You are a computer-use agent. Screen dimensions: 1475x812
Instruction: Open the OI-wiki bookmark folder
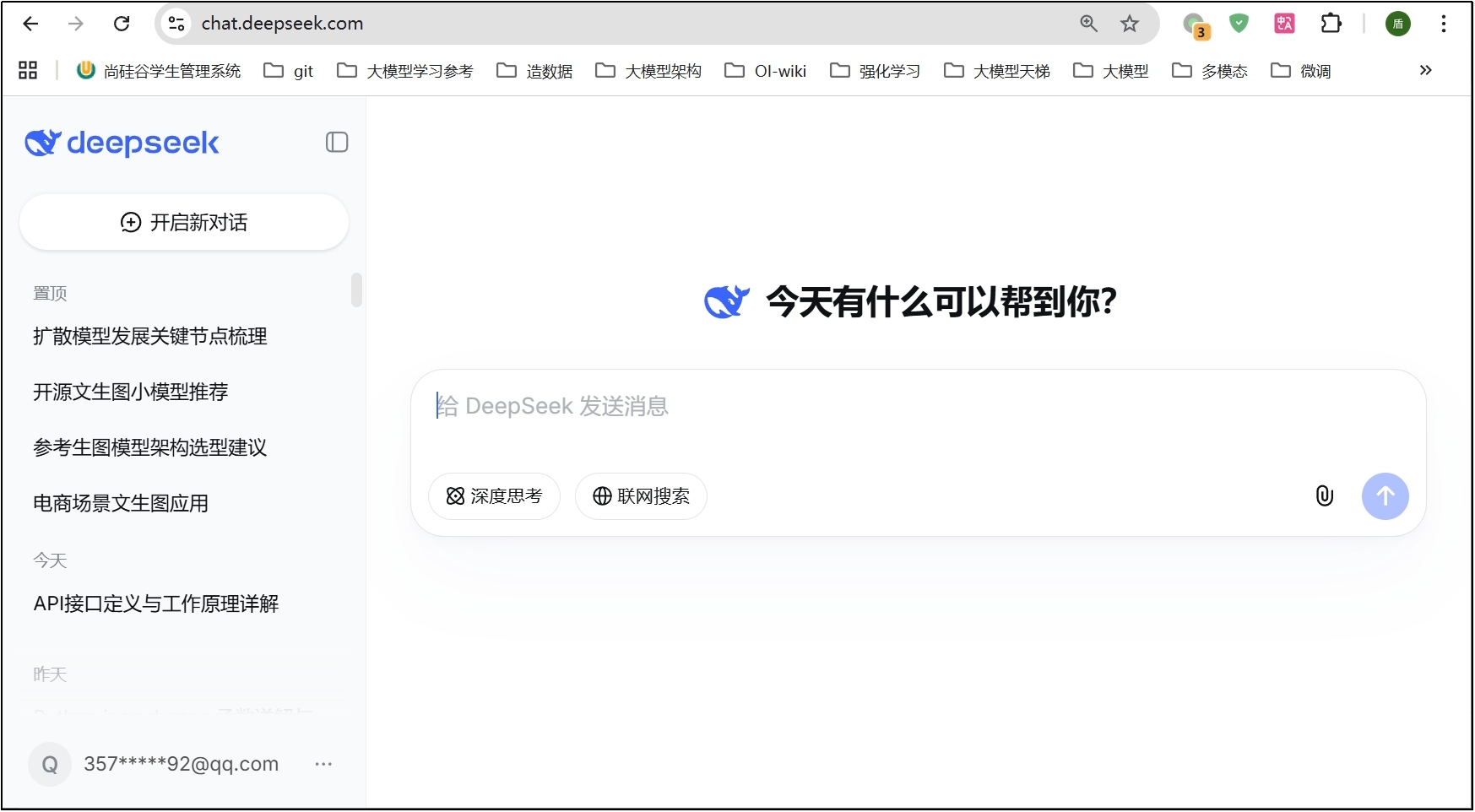[766, 71]
